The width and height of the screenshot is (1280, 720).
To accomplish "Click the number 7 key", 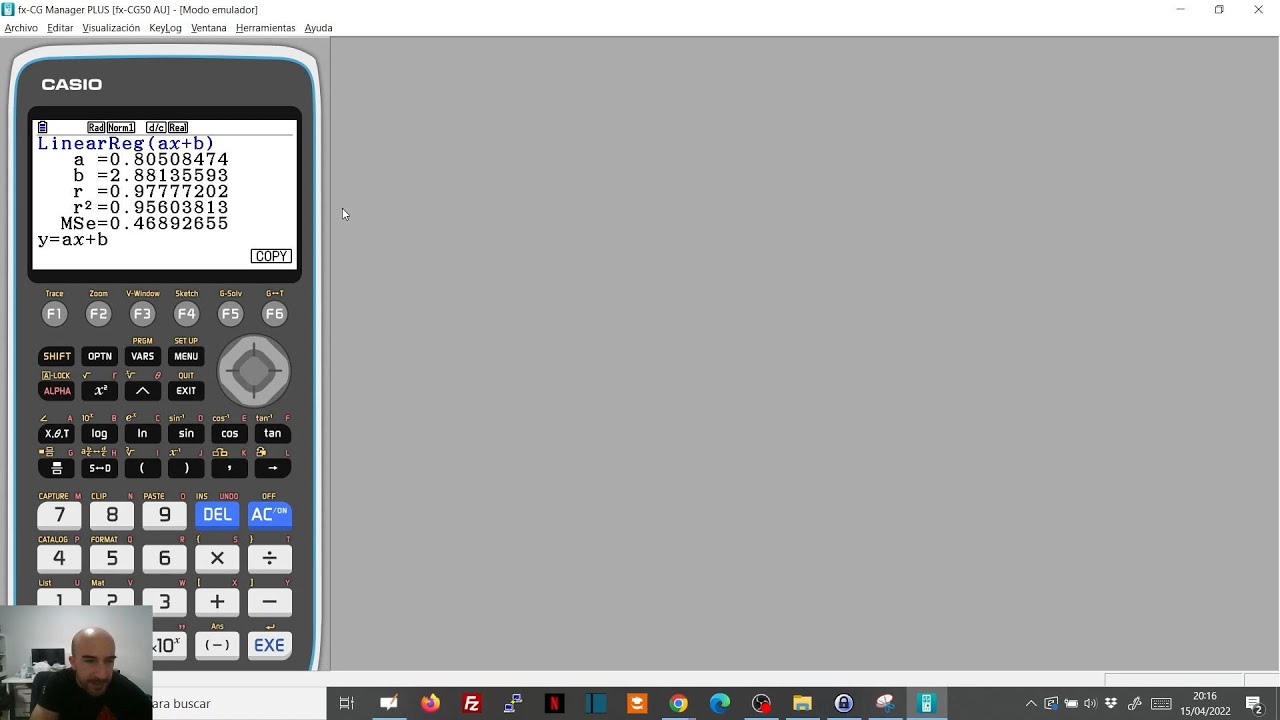I will coord(59,515).
